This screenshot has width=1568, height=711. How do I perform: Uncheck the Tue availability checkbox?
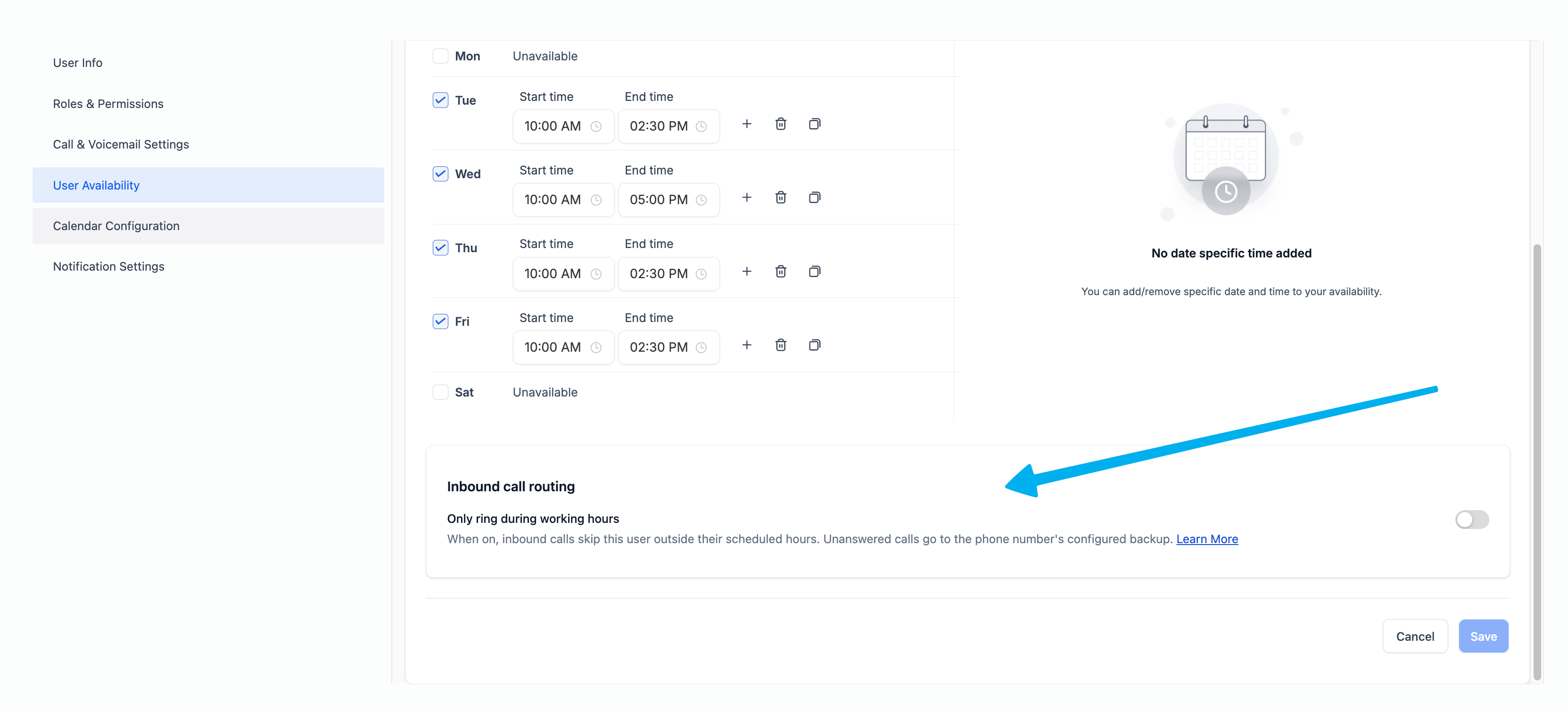(x=440, y=100)
